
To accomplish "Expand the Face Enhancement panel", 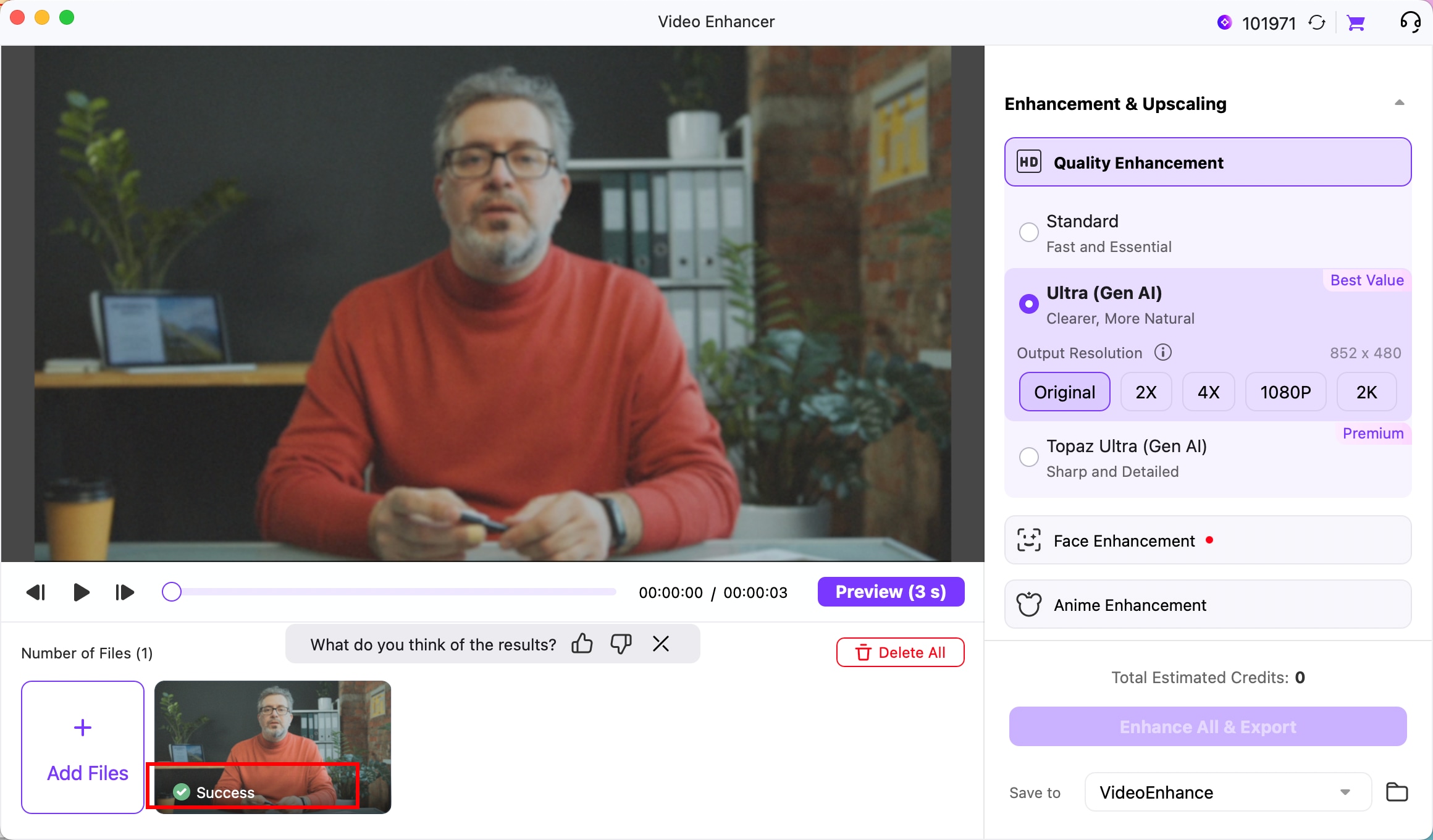I will click(1208, 540).
